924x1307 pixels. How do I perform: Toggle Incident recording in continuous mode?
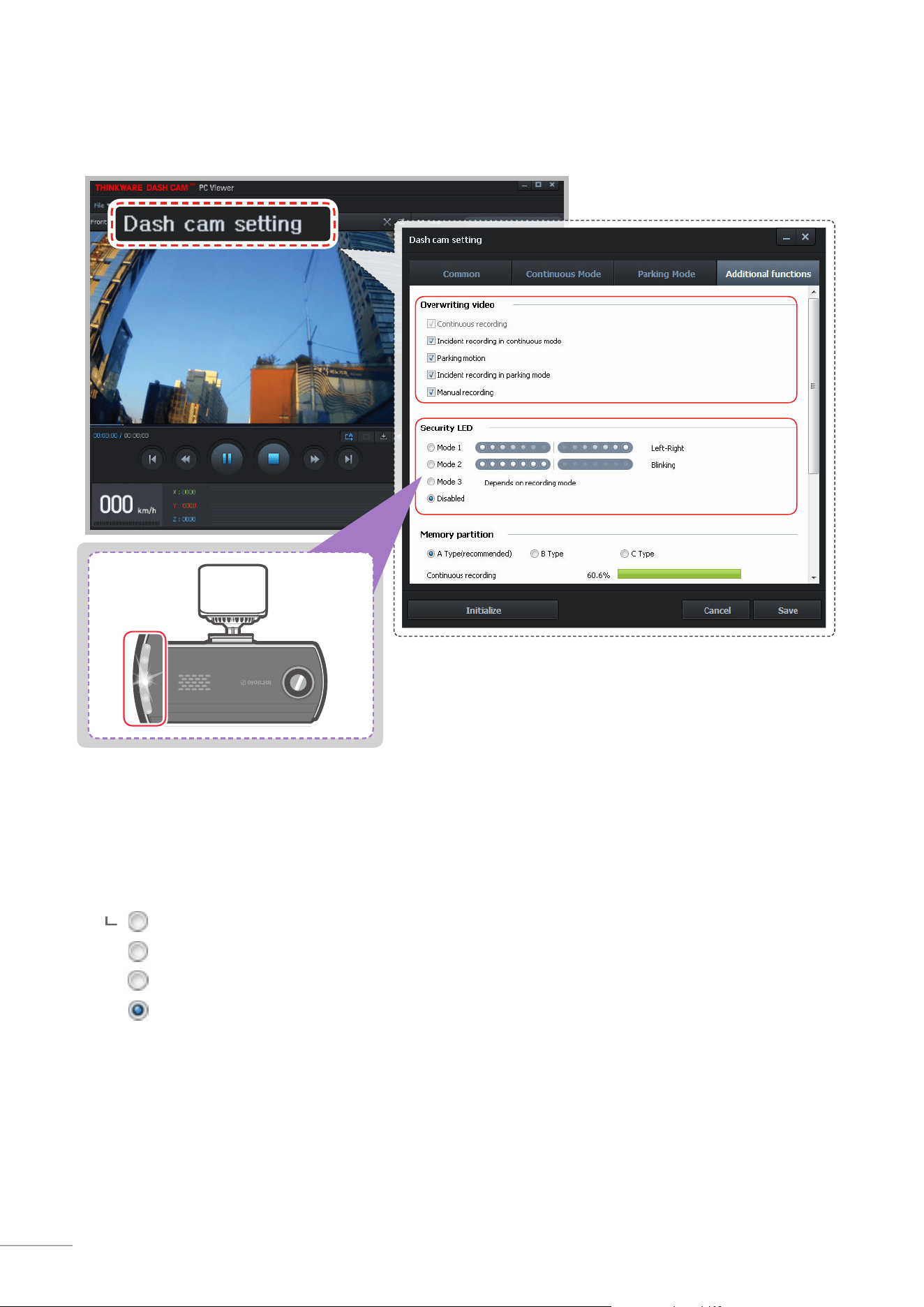431,341
